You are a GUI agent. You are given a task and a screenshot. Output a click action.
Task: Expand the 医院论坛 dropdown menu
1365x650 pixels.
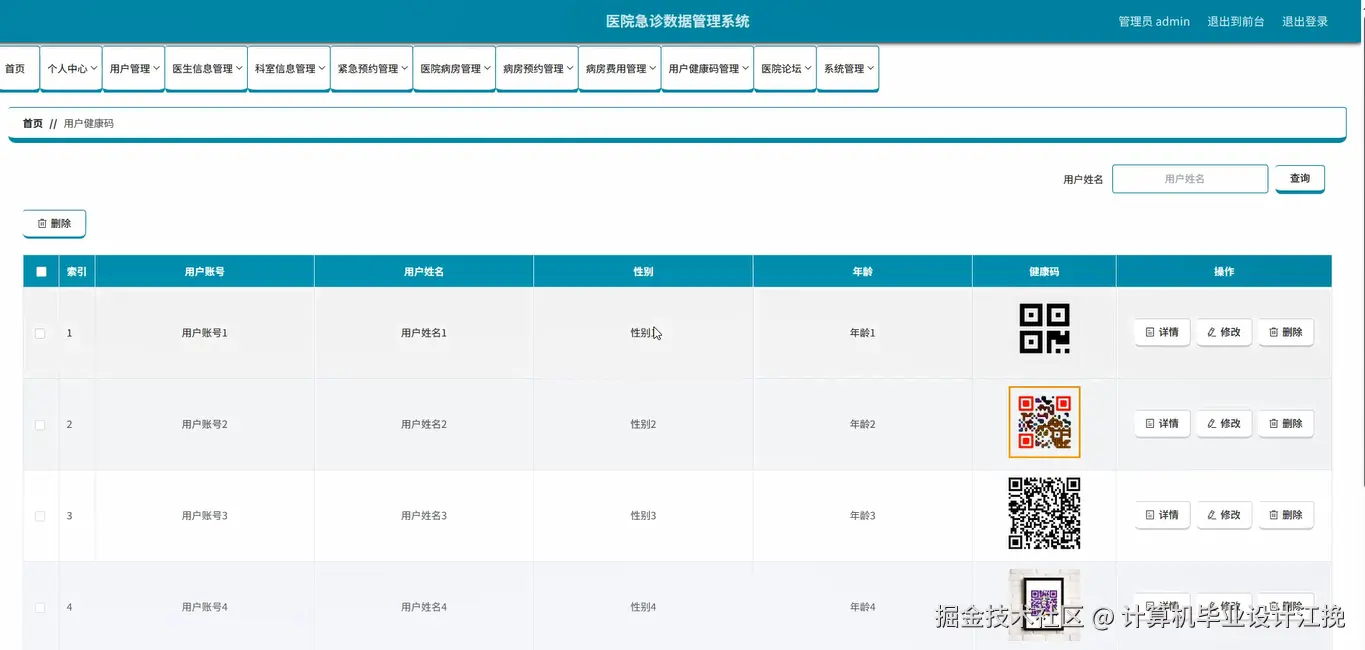785,69
